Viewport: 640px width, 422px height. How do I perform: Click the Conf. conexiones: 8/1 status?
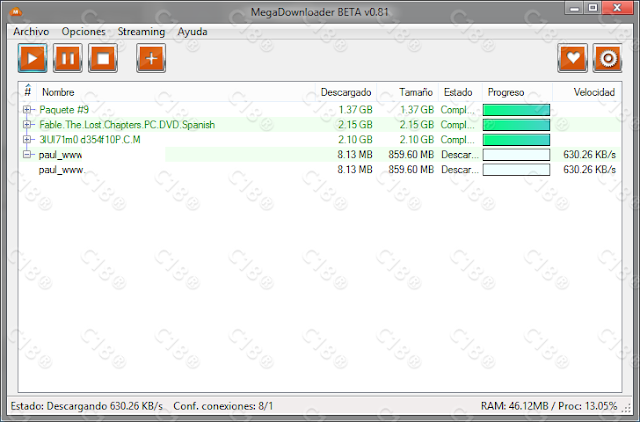click(x=223, y=406)
